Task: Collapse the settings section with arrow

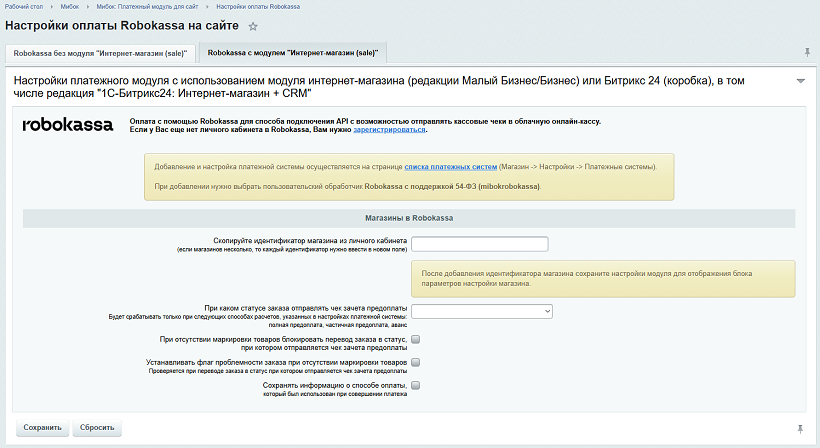Action: click(800, 81)
